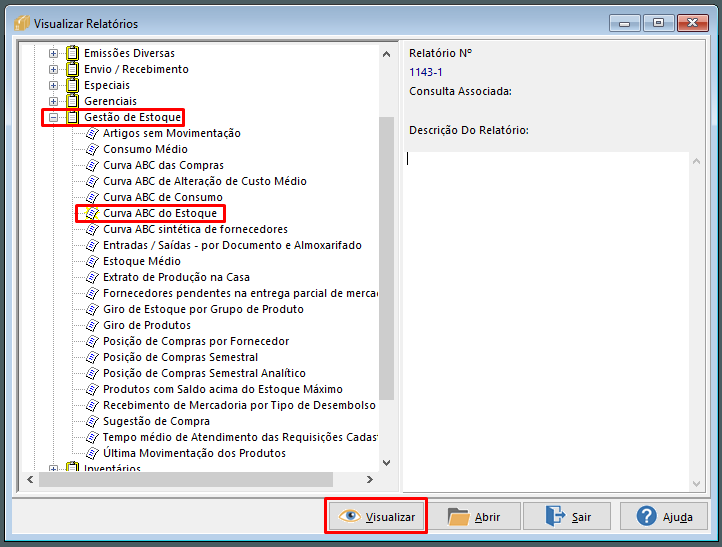Open Ajuda help button
Image resolution: width=722 pixels, height=547 pixels.
pos(663,517)
